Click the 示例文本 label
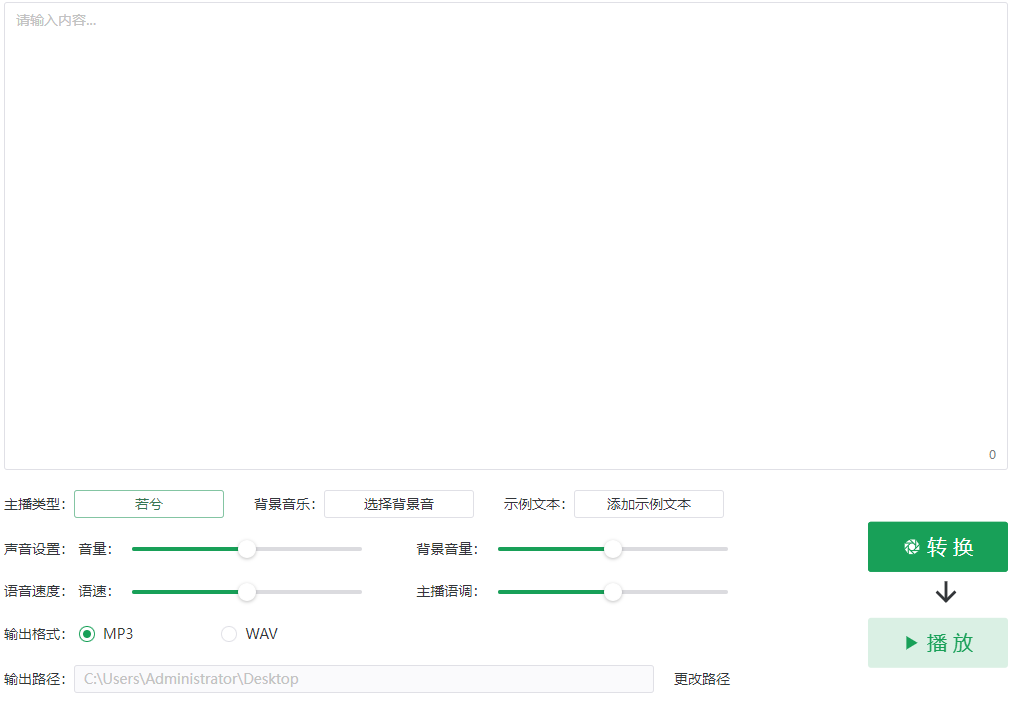The image size is (1011, 710). tap(535, 504)
